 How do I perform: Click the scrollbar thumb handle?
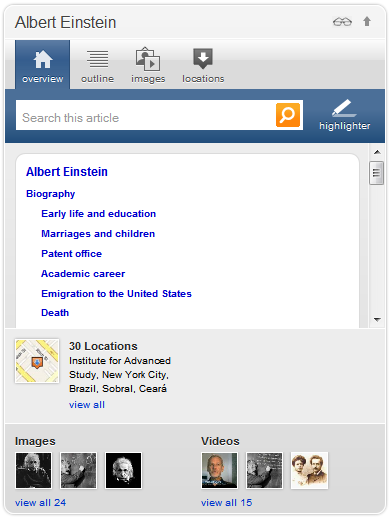tap(377, 173)
